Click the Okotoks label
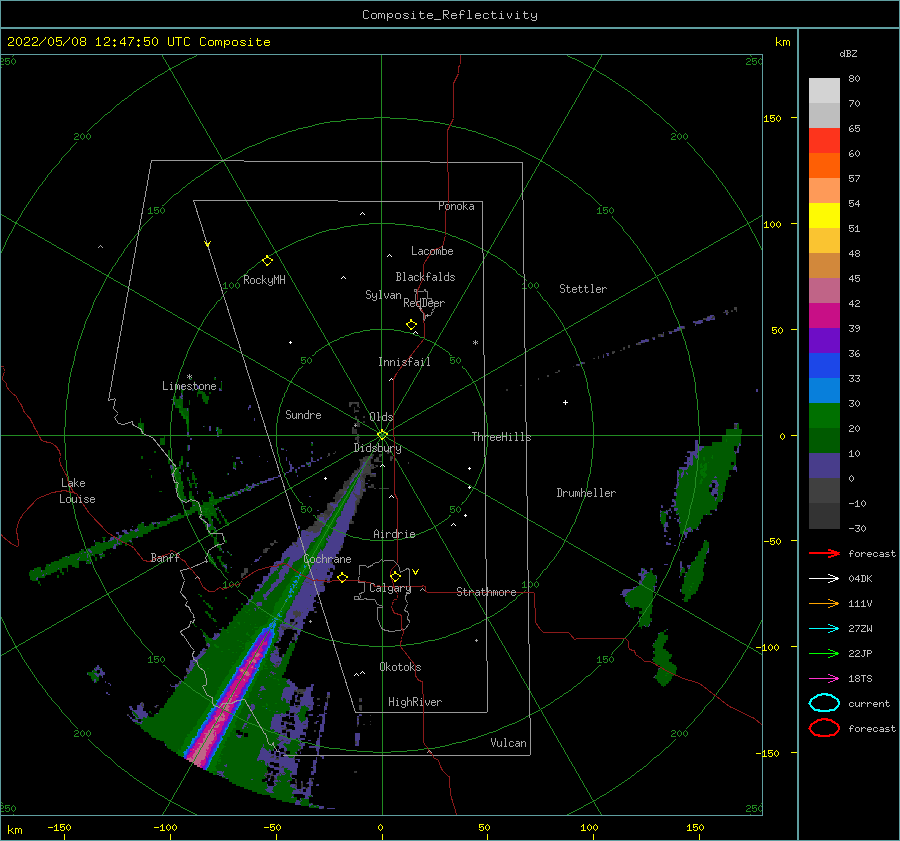900x841 pixels. pyautogui.click(x=400, y=668)
